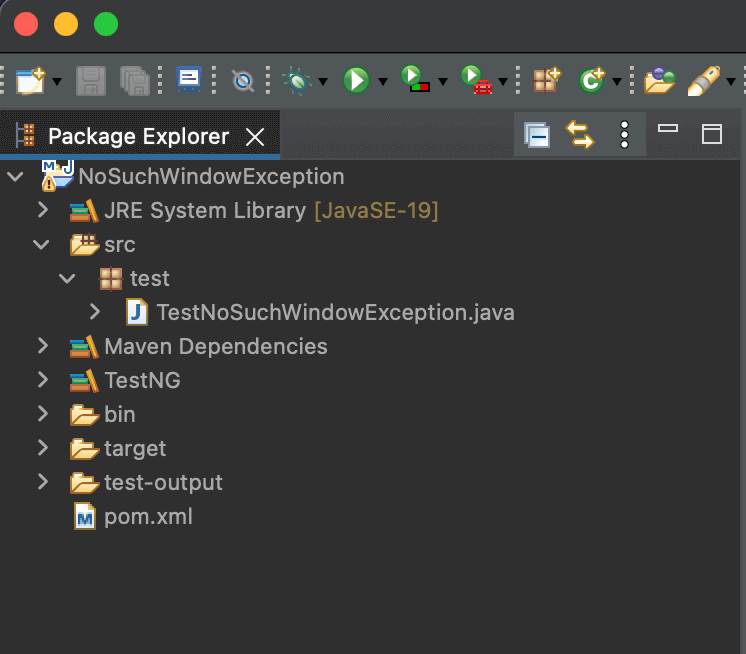Open the Search dropdown arrow
Viewport: 746px width, 654px height.
[731, 82]
